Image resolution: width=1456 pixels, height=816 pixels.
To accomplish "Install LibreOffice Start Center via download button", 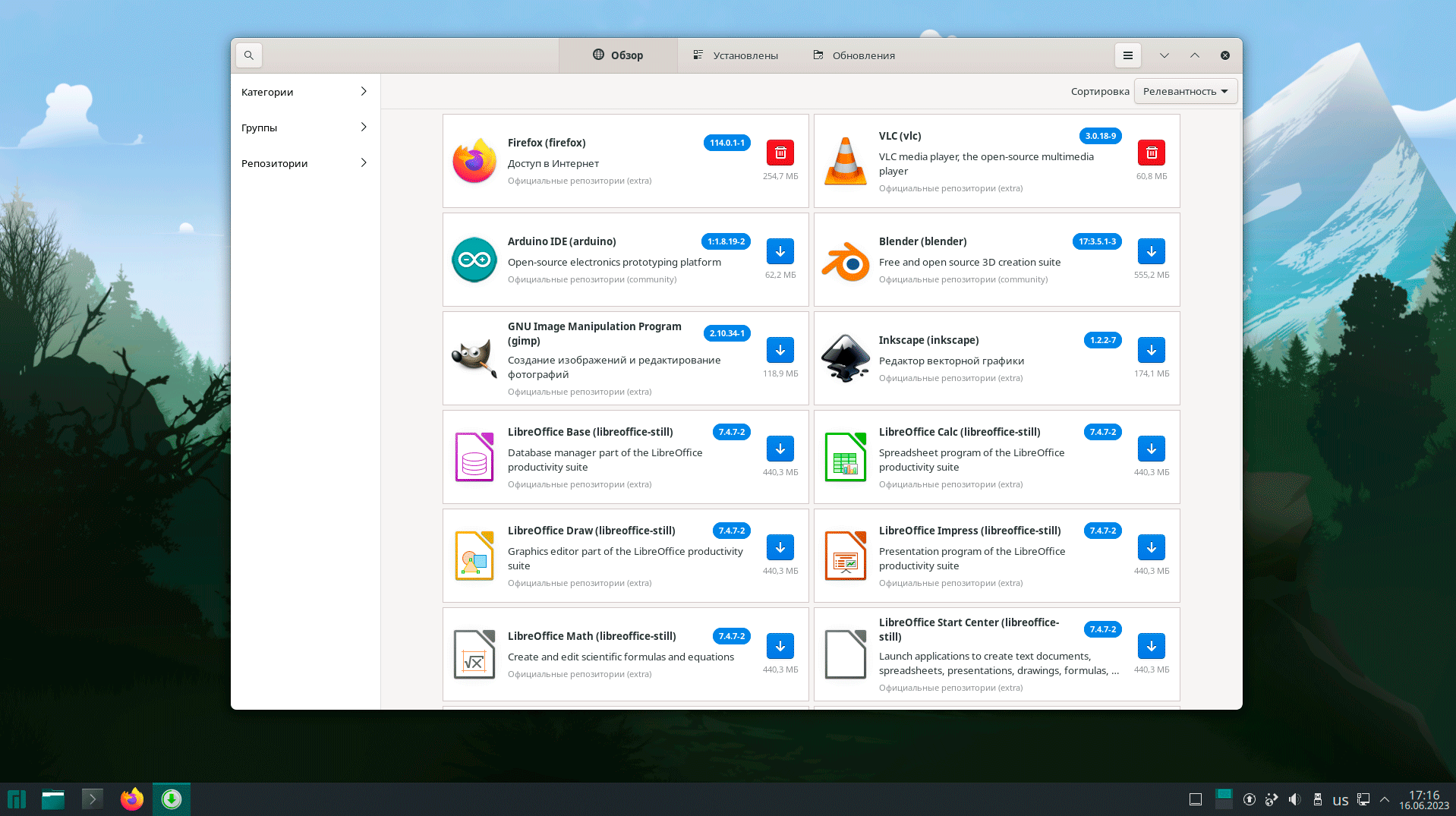I will 1152,646.
